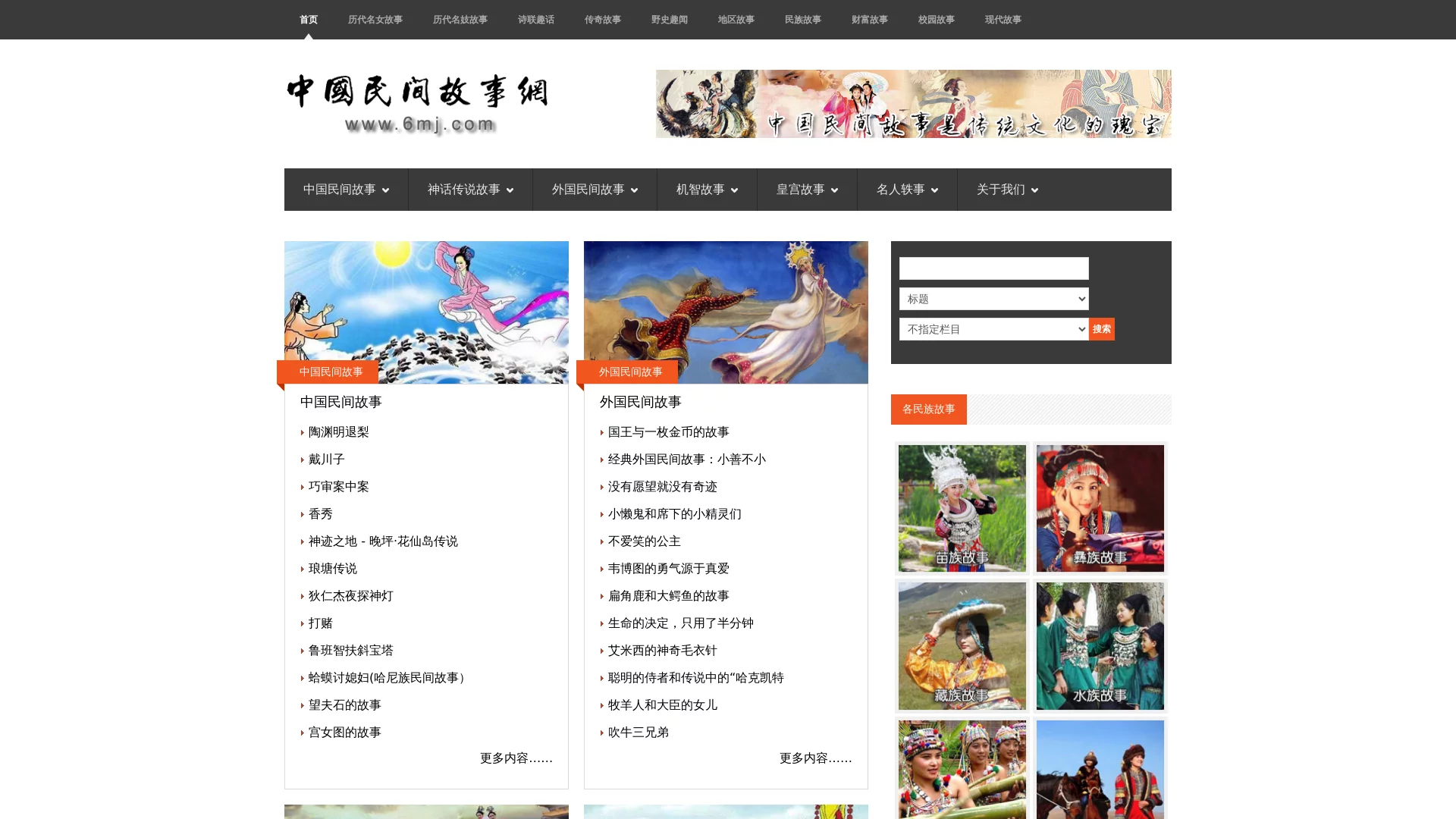Click the header banner image
Screen dimensions: 1456x819
point(914,104)
